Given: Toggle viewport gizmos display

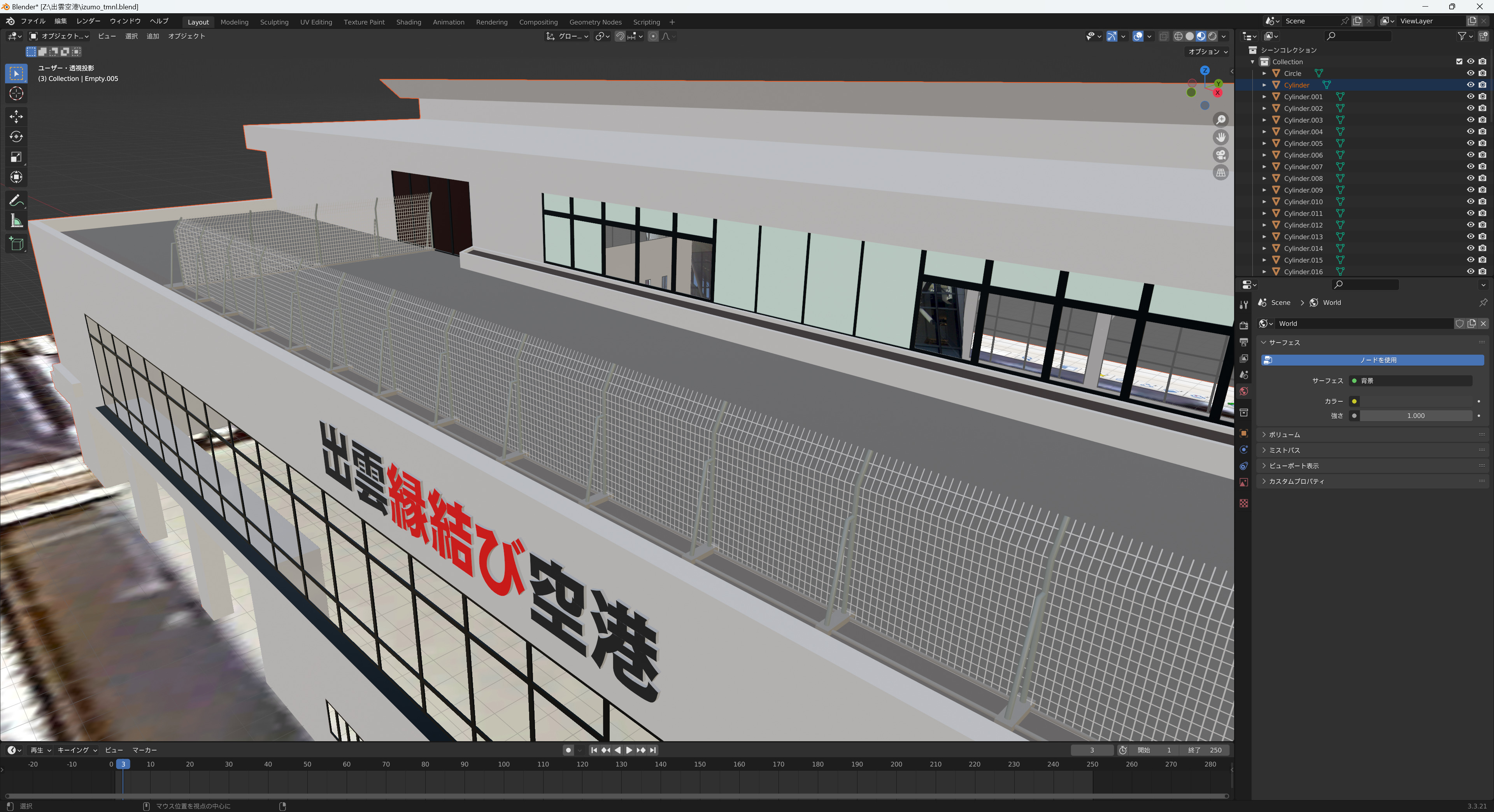Looking at the screenshot, I should 1112,36.
